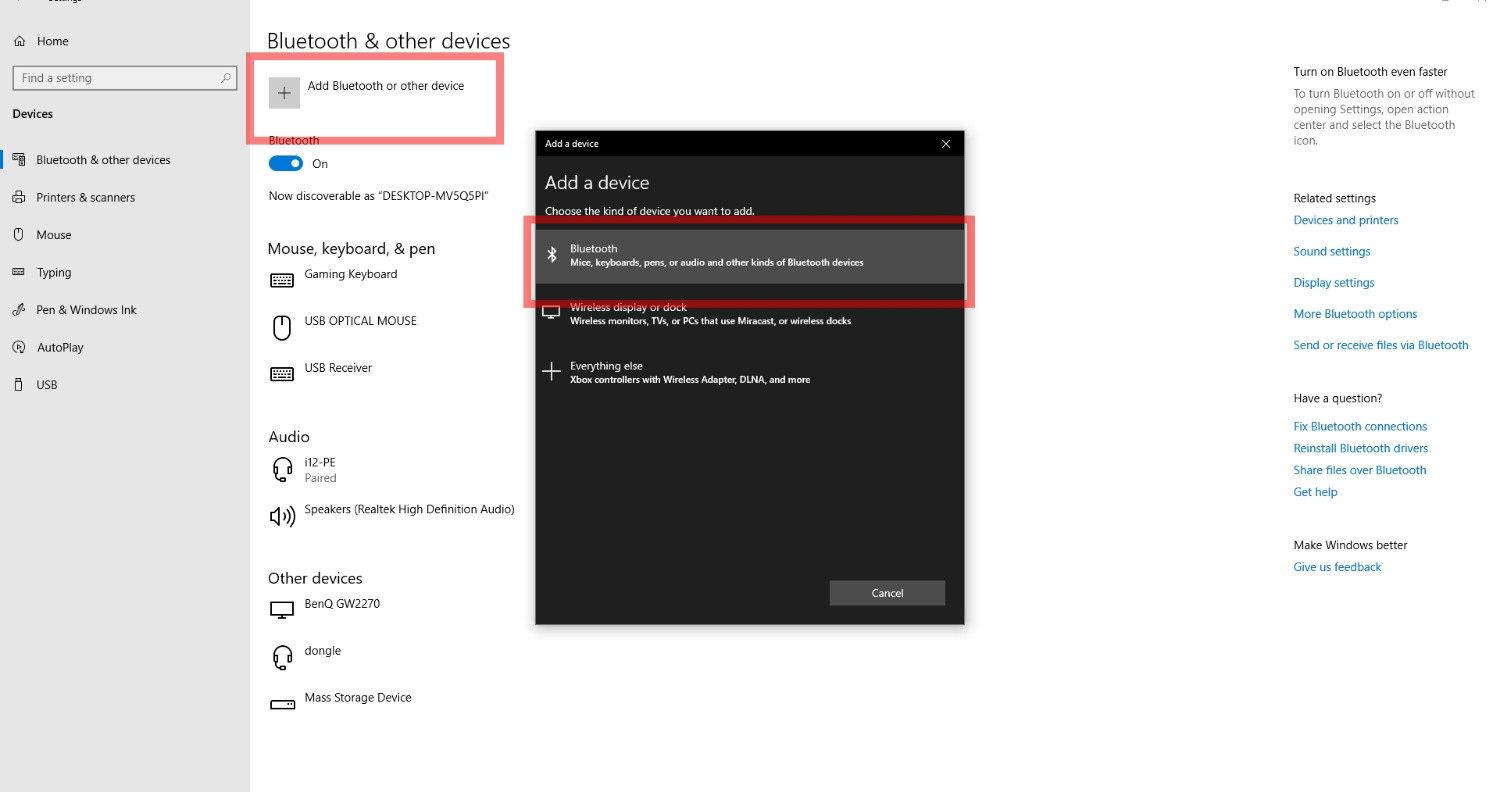The width and height of the screenshot is (1500, 792).
Task: Open Sound settings from related settings
Action: tap(1331, 251)
